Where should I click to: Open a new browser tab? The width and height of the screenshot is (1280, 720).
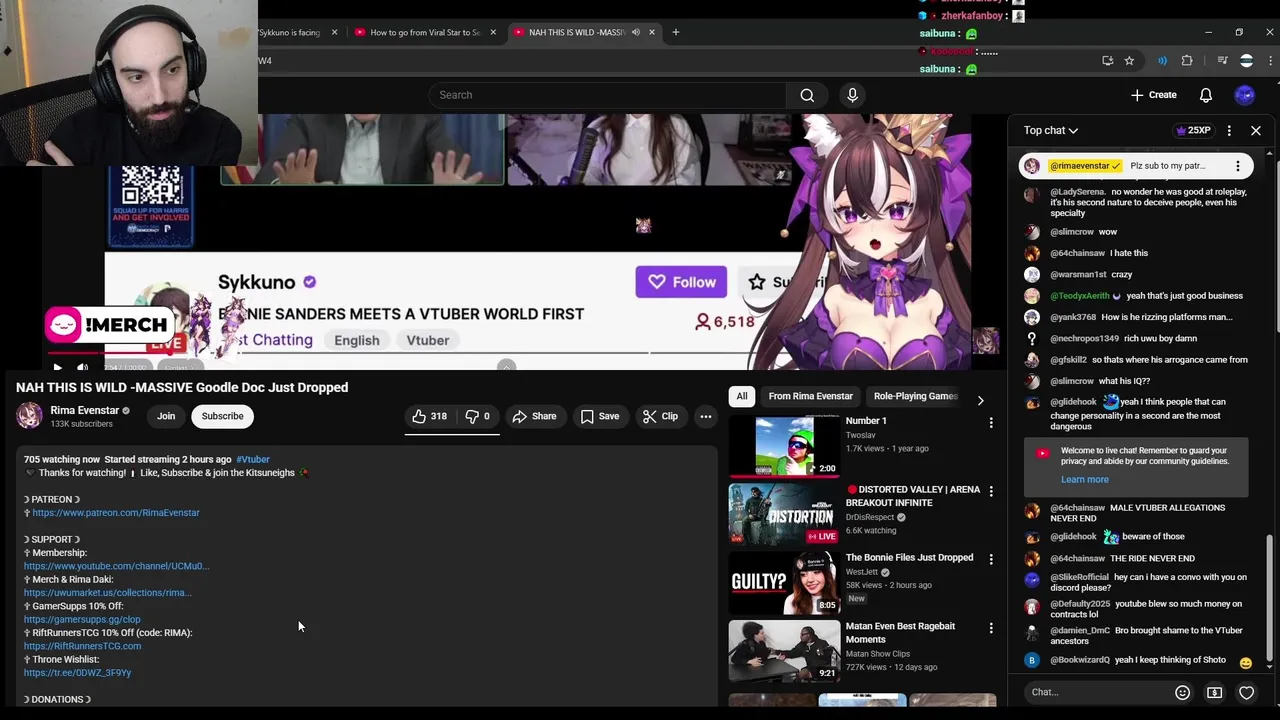675,32
